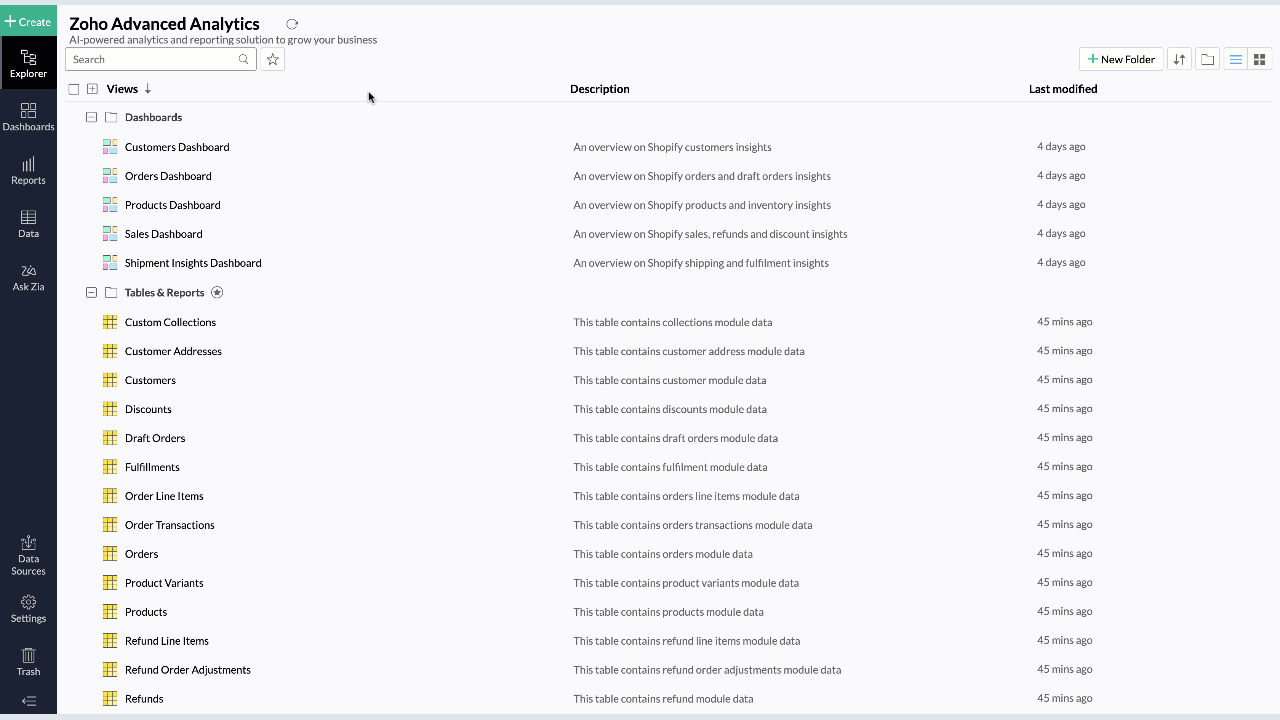The height and width of the screenshot is (720, 1280).
Task: Click the Customers Dashboard icon
Action: 110,147
